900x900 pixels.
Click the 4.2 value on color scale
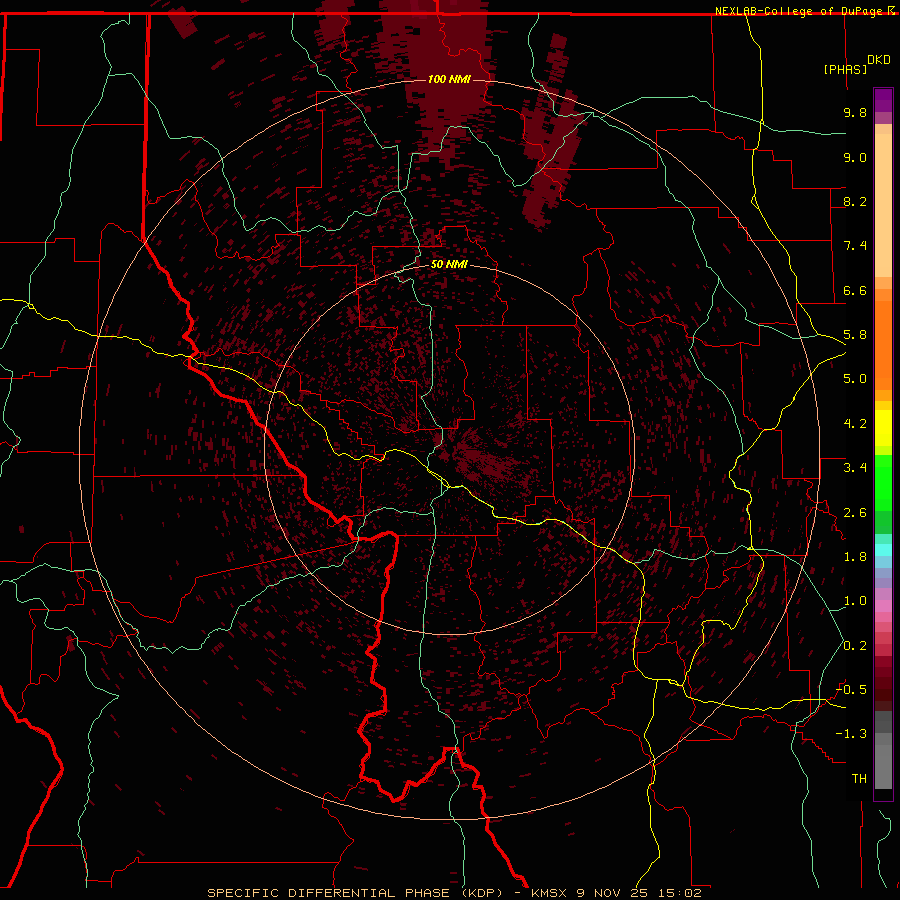coord(855,424)
